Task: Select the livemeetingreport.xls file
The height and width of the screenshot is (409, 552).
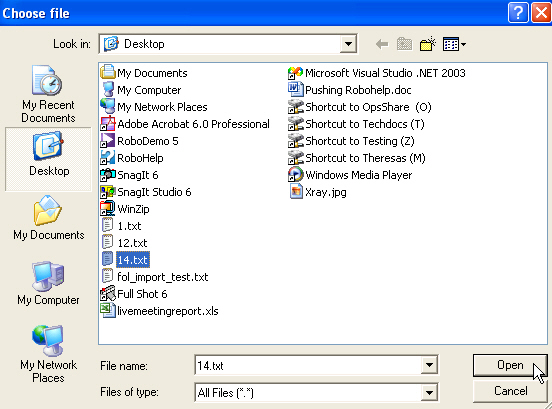Action: coord(159,311)
